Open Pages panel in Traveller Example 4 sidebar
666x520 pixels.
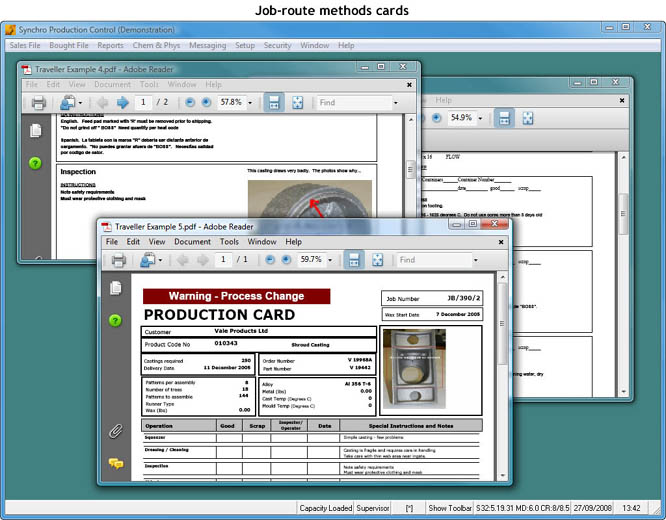tap(36, 130)
